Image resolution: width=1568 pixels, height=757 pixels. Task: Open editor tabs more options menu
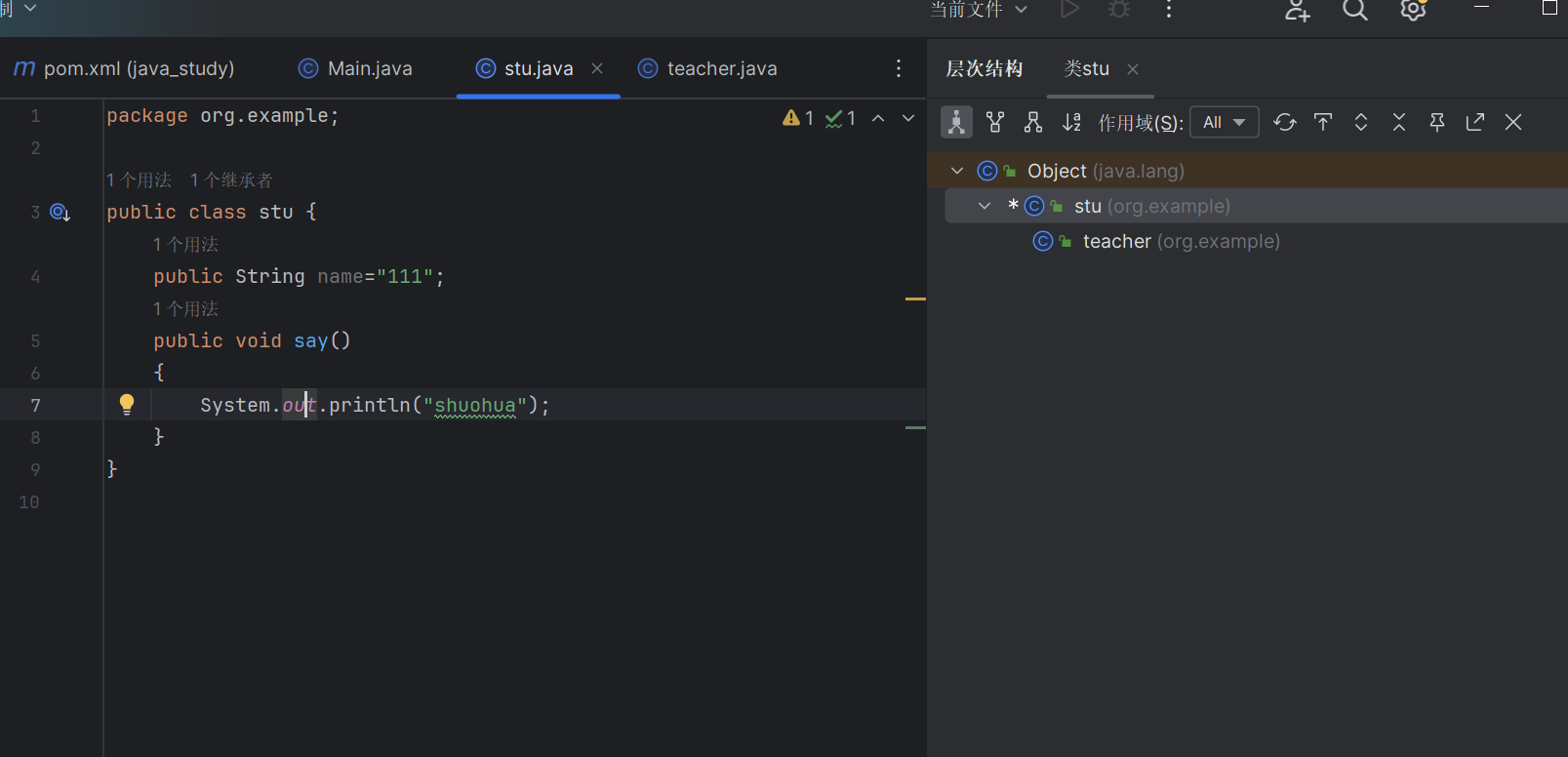pyautogui.click(x=899, y=68)
